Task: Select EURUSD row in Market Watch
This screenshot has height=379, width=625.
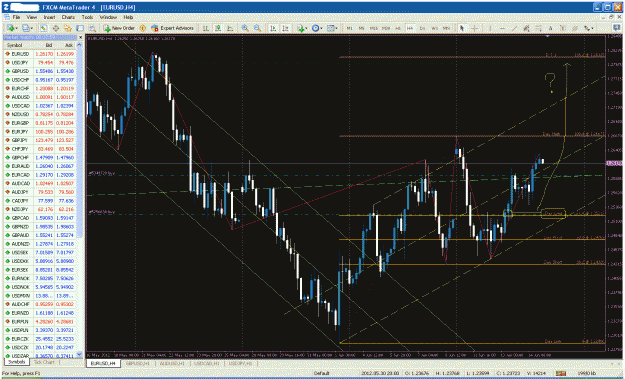Action: point(40,54)
